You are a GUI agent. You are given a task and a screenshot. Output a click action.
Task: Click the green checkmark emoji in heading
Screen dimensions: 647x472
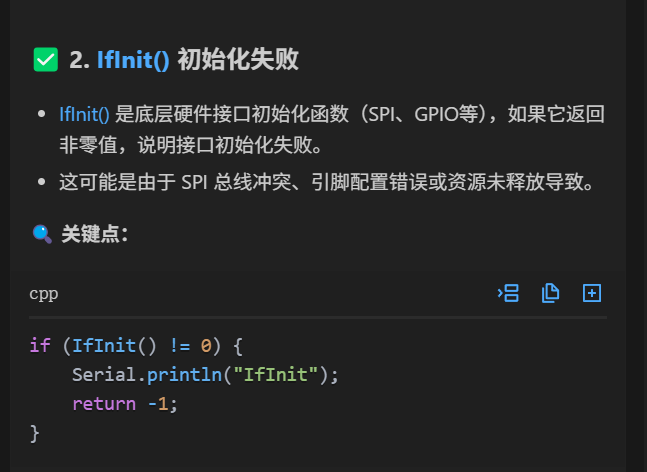point(46,60)
